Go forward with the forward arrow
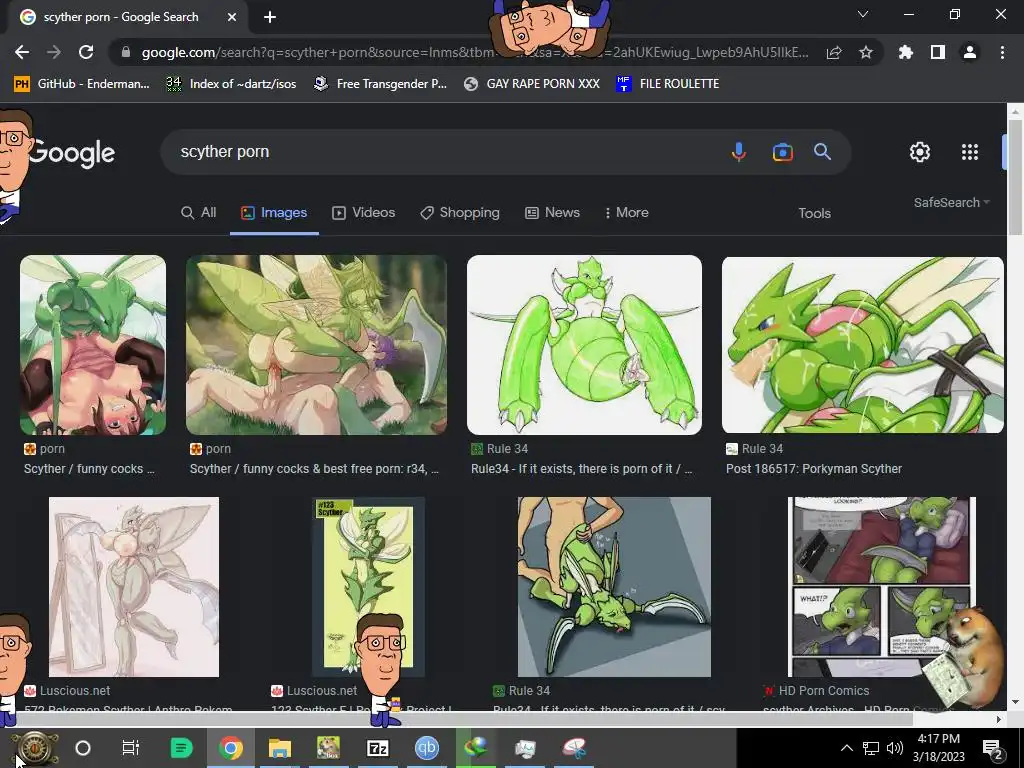This screenshot has width=1024, height=768. point(54,52)
